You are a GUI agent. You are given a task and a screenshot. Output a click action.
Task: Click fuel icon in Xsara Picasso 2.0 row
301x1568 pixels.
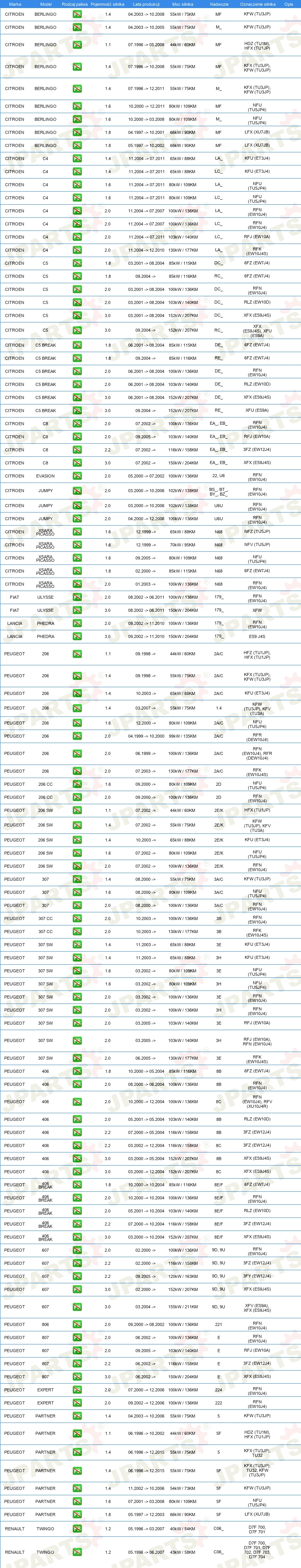click(x=77, y=584)
